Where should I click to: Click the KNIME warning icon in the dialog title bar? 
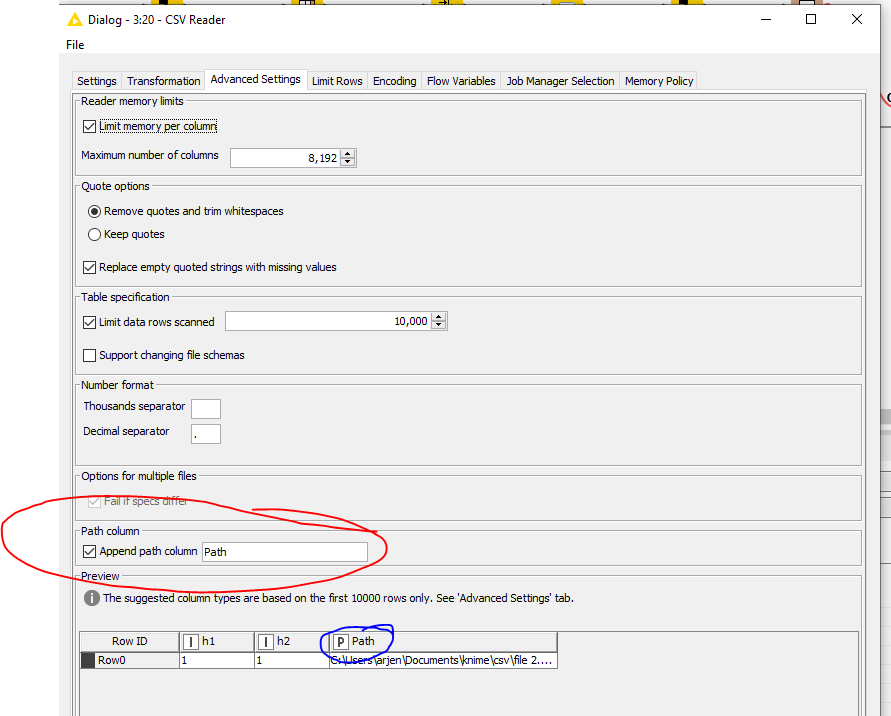coord(73,19)
